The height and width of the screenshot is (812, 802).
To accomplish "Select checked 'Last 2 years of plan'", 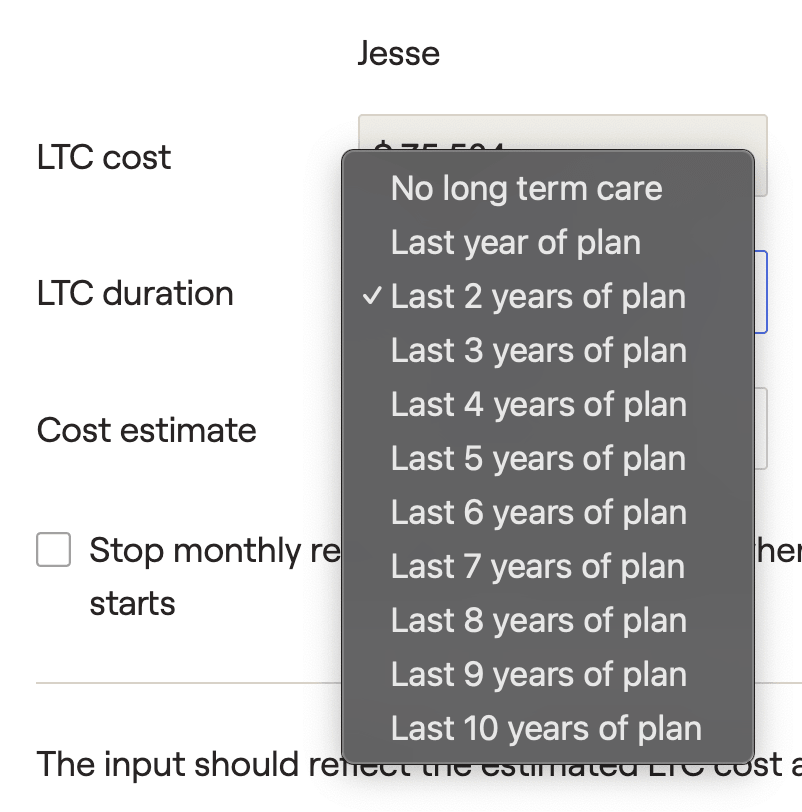I will (538, 296).
